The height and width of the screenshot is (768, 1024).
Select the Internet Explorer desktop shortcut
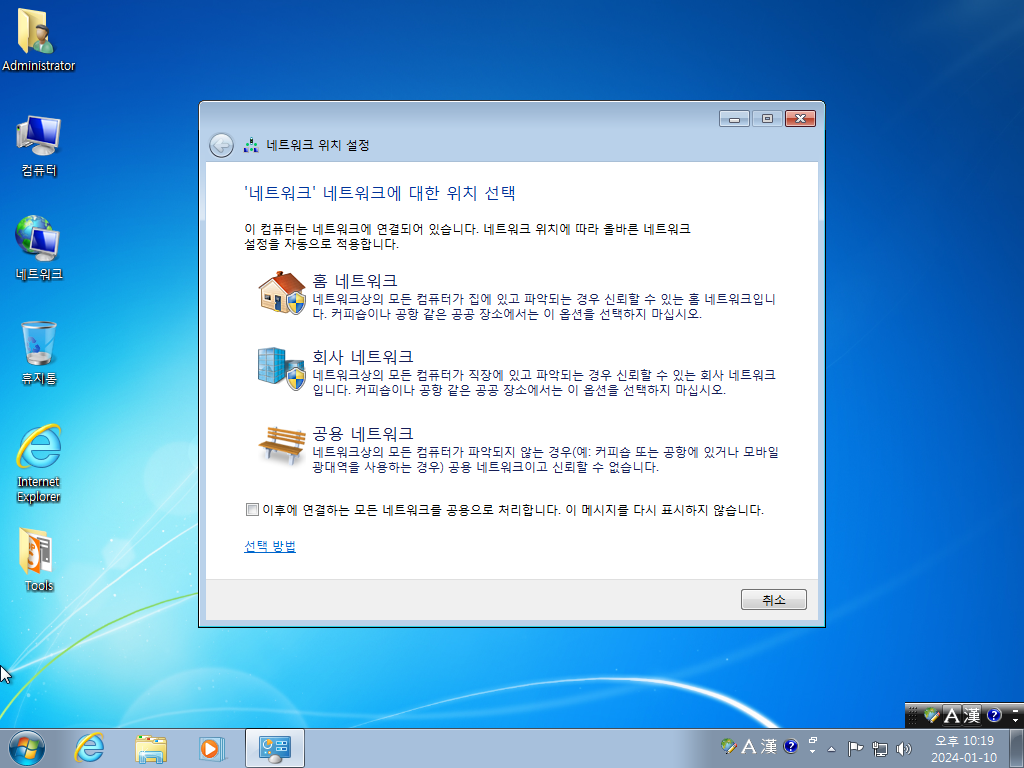(39, 464)
